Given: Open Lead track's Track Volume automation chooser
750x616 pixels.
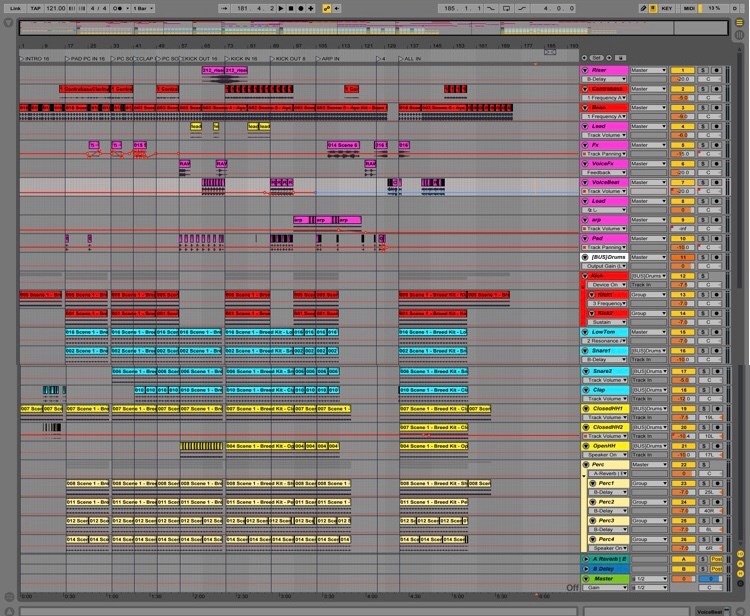Looking at the screenshot, I should [x=606, y=135].
